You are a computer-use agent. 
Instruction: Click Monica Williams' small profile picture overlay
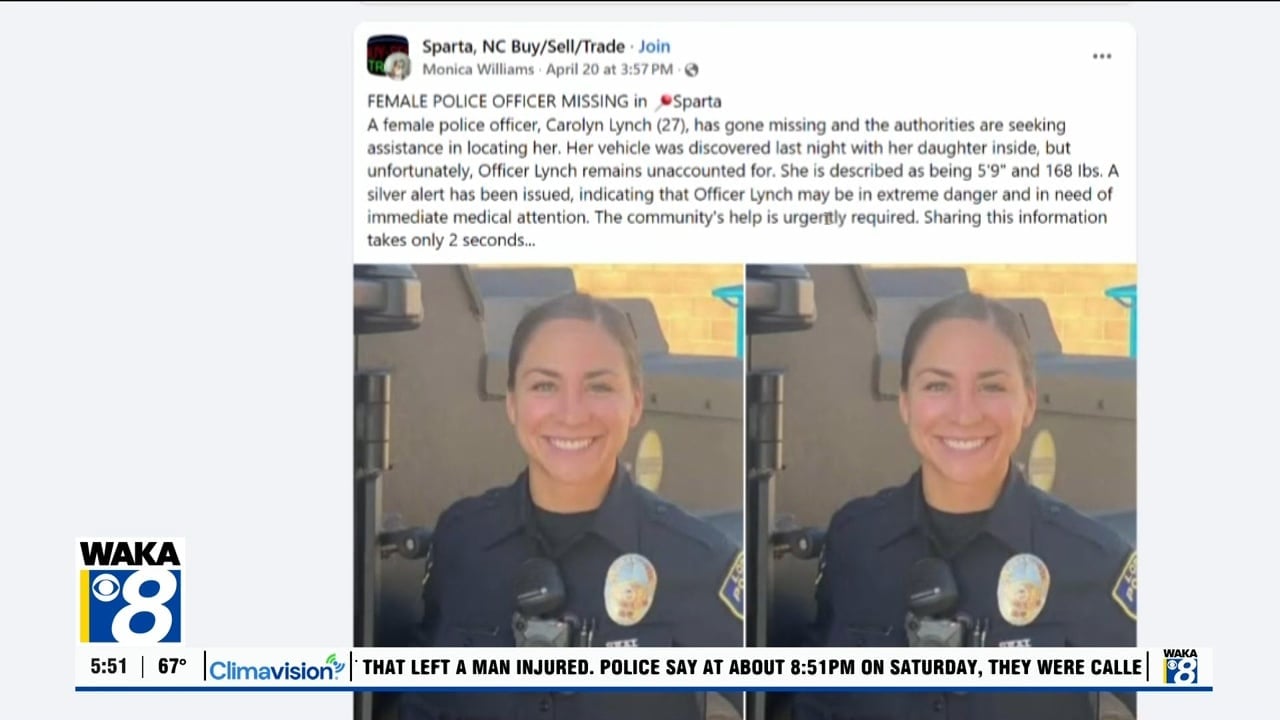(399, 67)
